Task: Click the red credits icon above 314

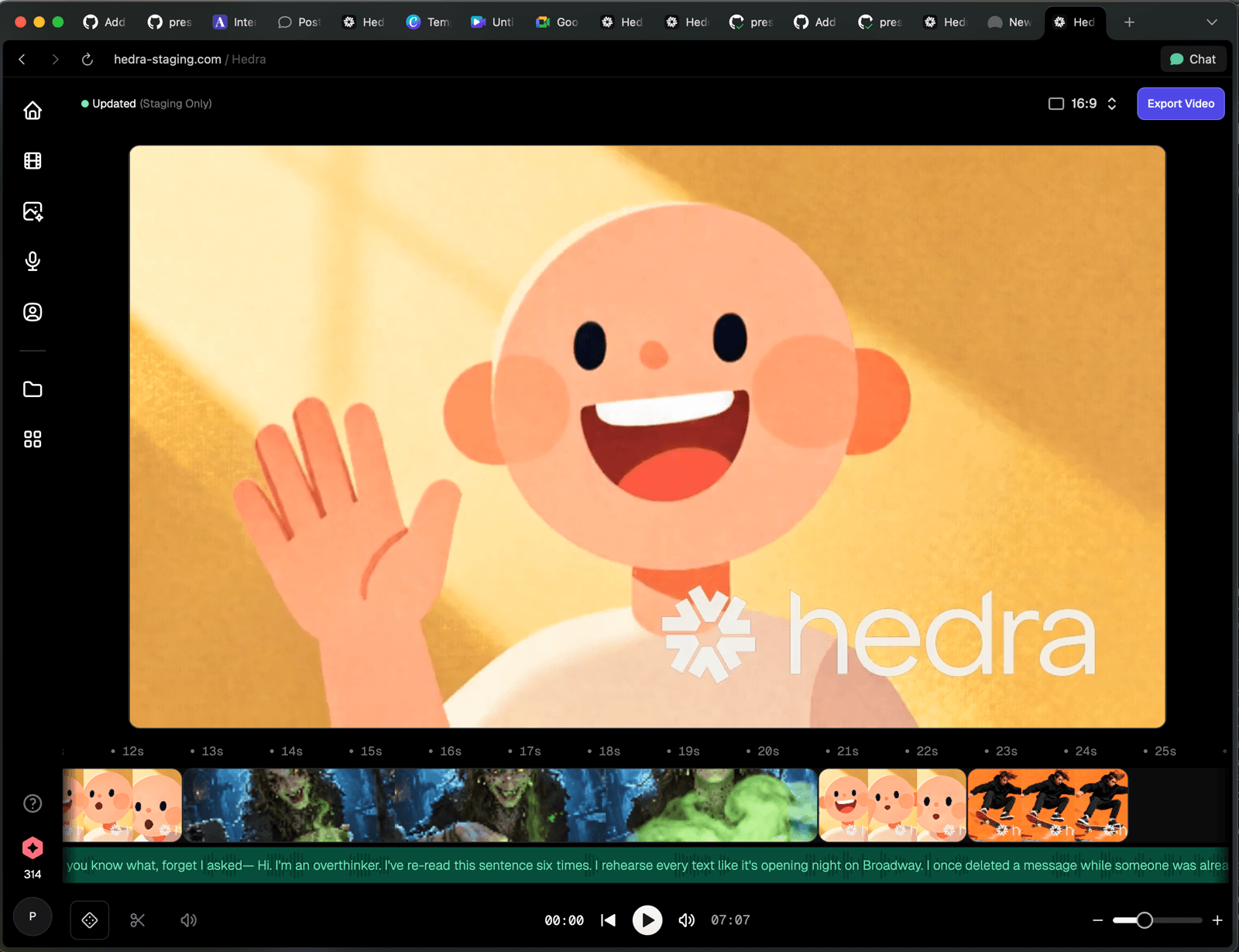Action: point(33,848)
